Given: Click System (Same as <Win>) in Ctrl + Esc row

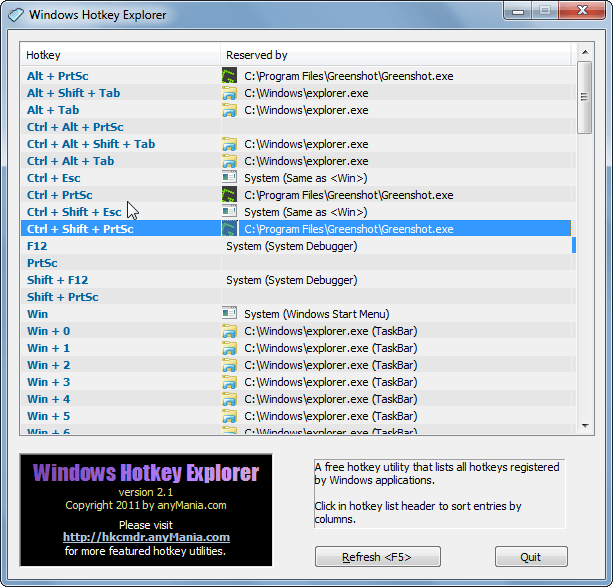Looking at the screenshot, I should pyautogui.click(x=306, y=178).
